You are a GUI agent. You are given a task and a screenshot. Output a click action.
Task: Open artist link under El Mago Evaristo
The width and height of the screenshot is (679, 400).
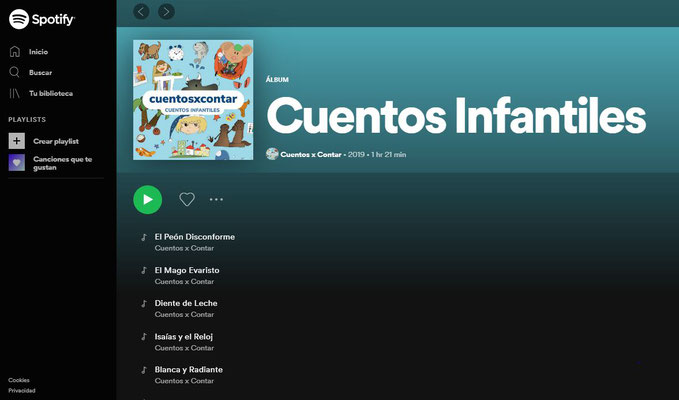[184, 281]
